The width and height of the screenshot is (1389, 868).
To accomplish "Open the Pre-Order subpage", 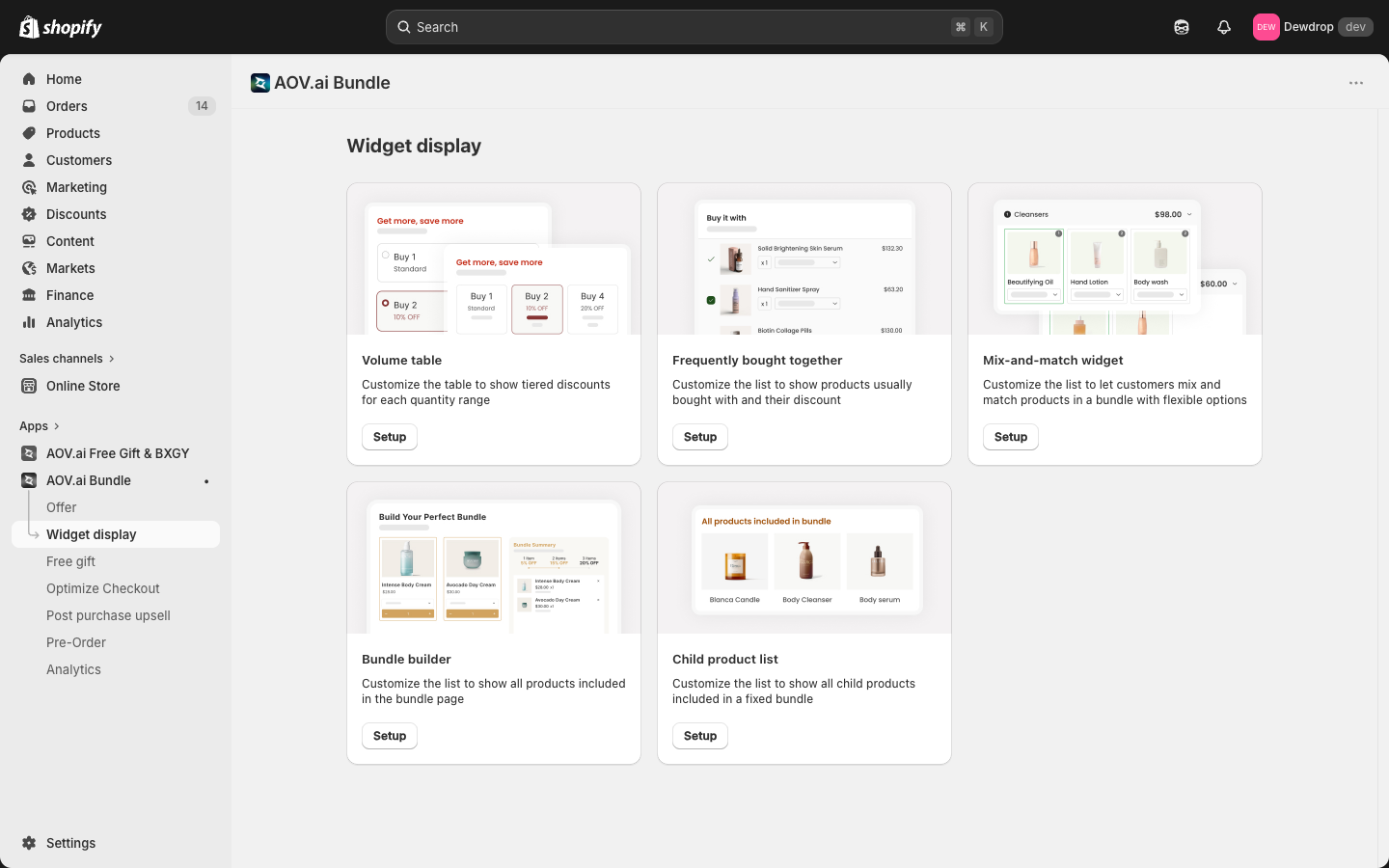I will [x=116, y=642].
